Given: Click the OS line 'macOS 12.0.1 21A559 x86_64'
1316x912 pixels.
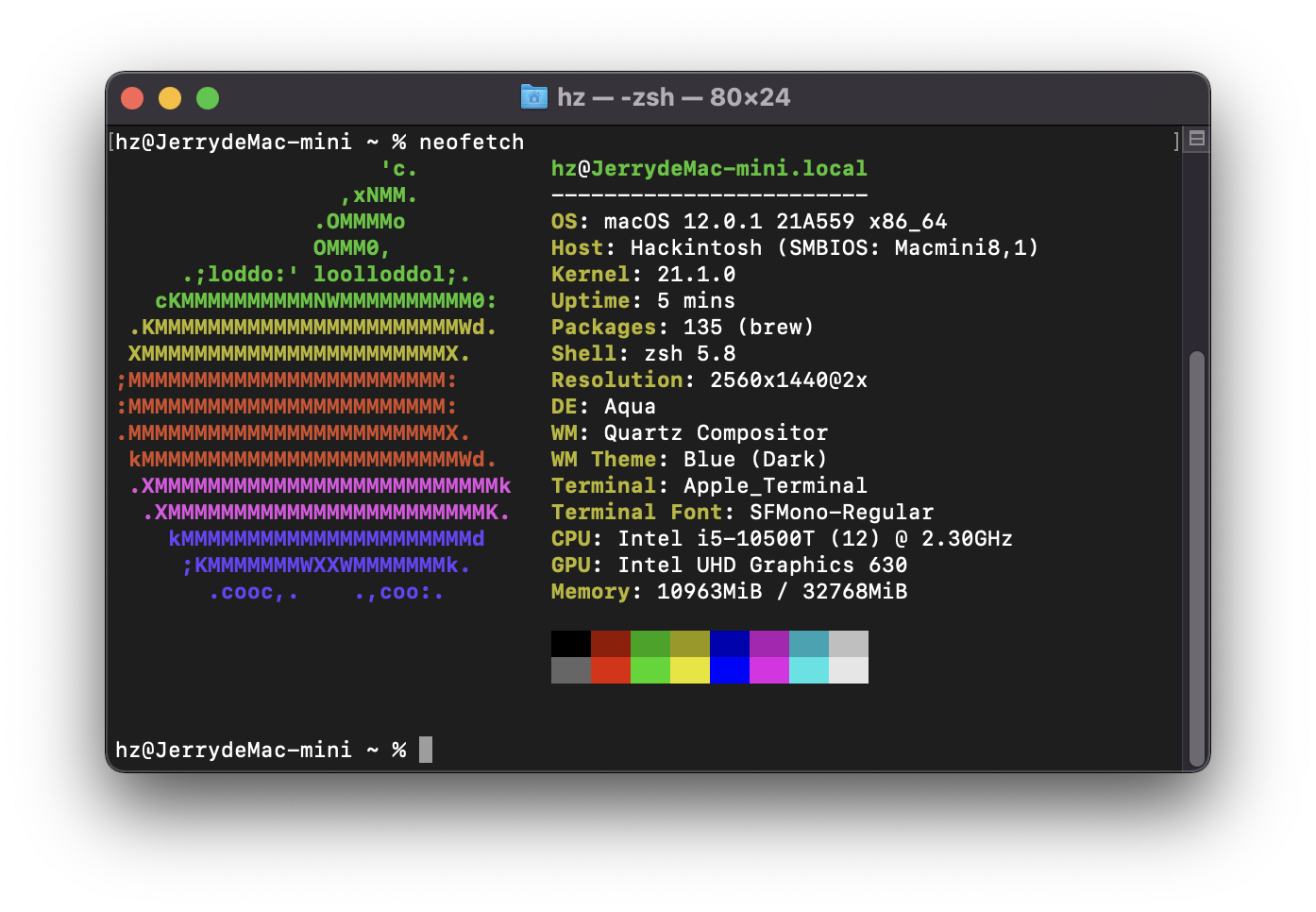Looking at the screenshot, I should click(x=775, y=221).
